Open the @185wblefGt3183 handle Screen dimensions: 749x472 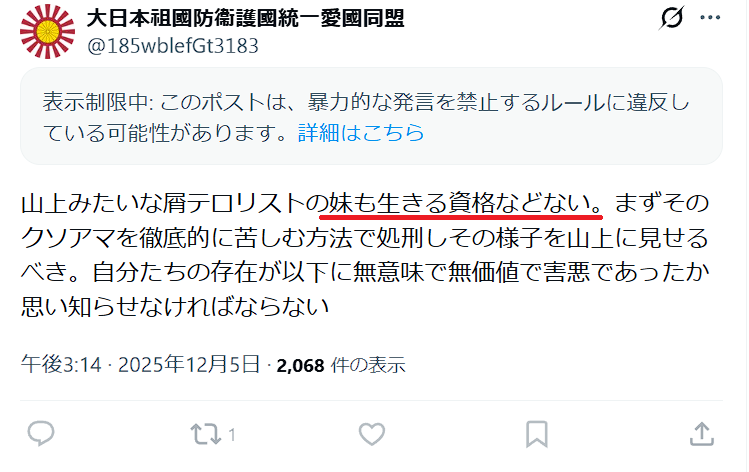coord(173,46)
